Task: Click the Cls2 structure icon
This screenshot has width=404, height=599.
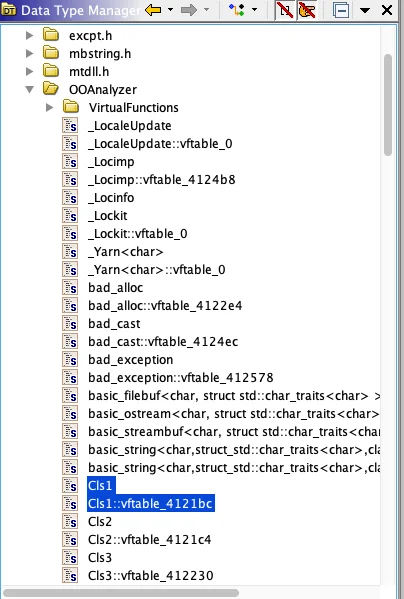Action: [70, 521]
